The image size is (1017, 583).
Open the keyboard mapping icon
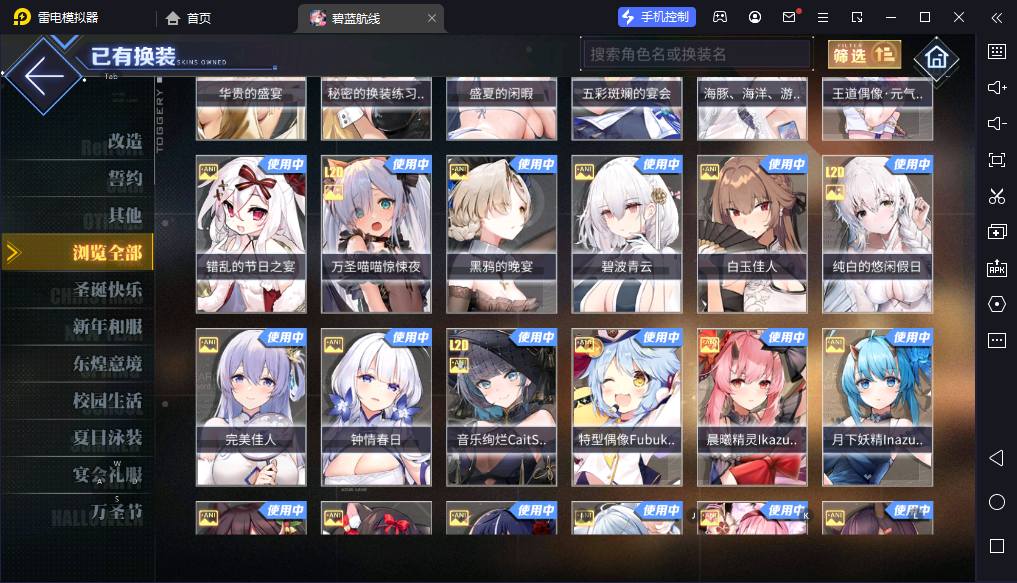[997, 51]
